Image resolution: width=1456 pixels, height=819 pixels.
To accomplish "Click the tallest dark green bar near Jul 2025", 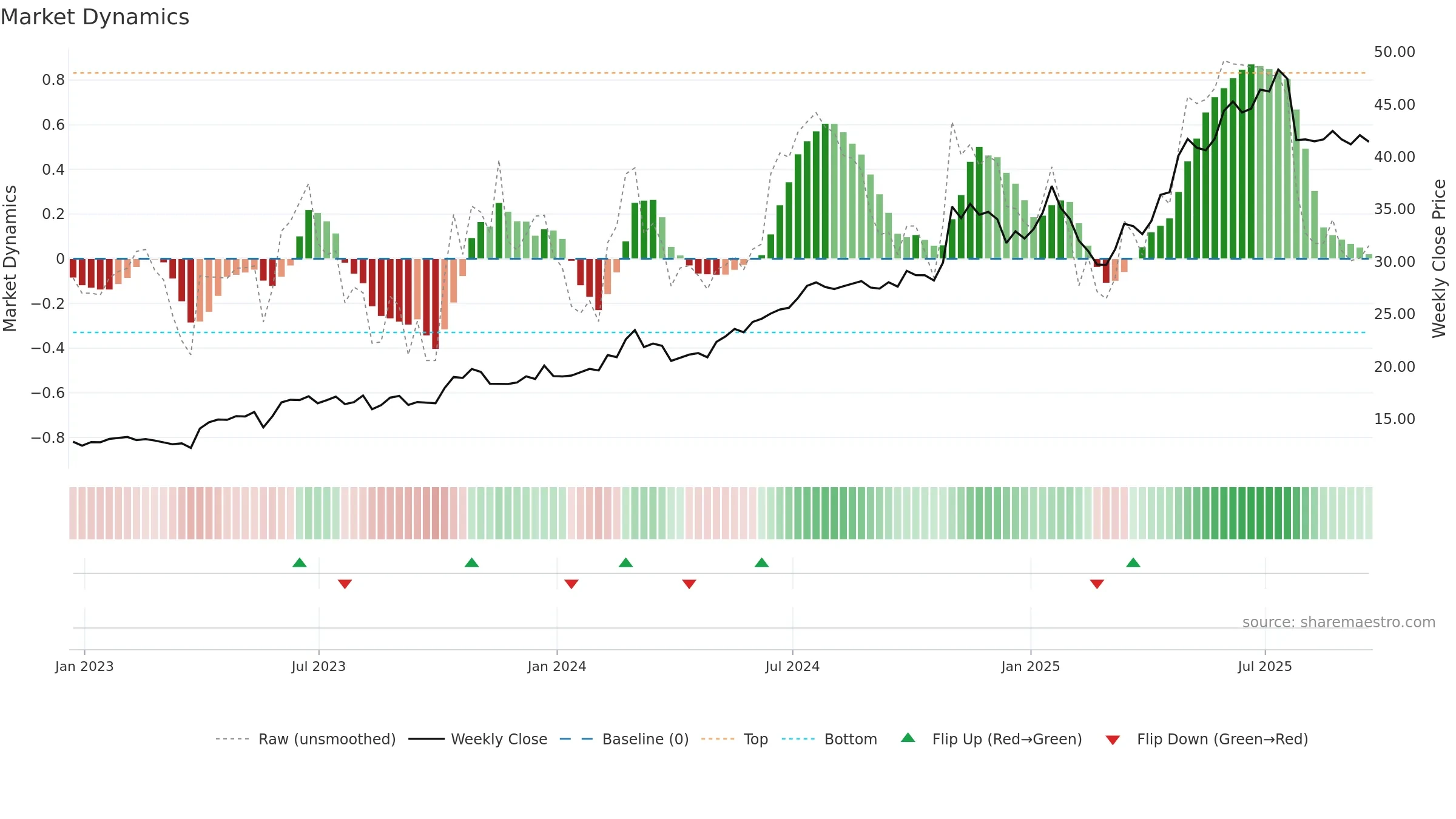I will coord(1251,161).
